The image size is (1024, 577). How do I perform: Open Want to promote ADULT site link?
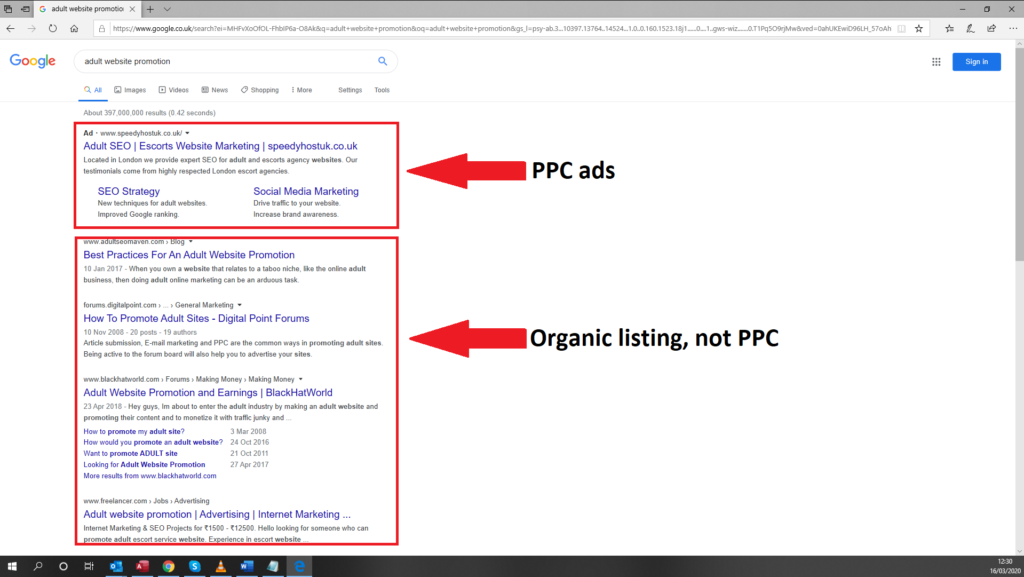130,454
